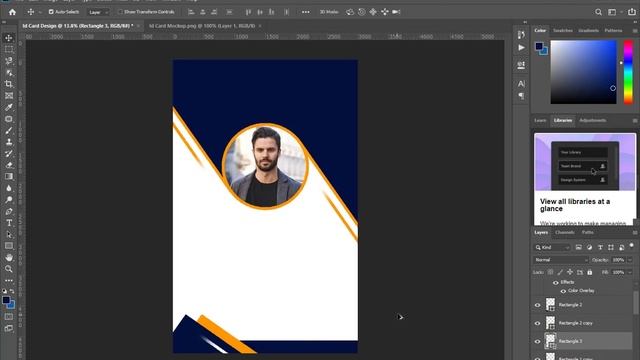Image resolution: width=640 pixels, height=360 pixels.
Task: Enable Show Transform Controls checkbox
Action: tap(120, 12)
